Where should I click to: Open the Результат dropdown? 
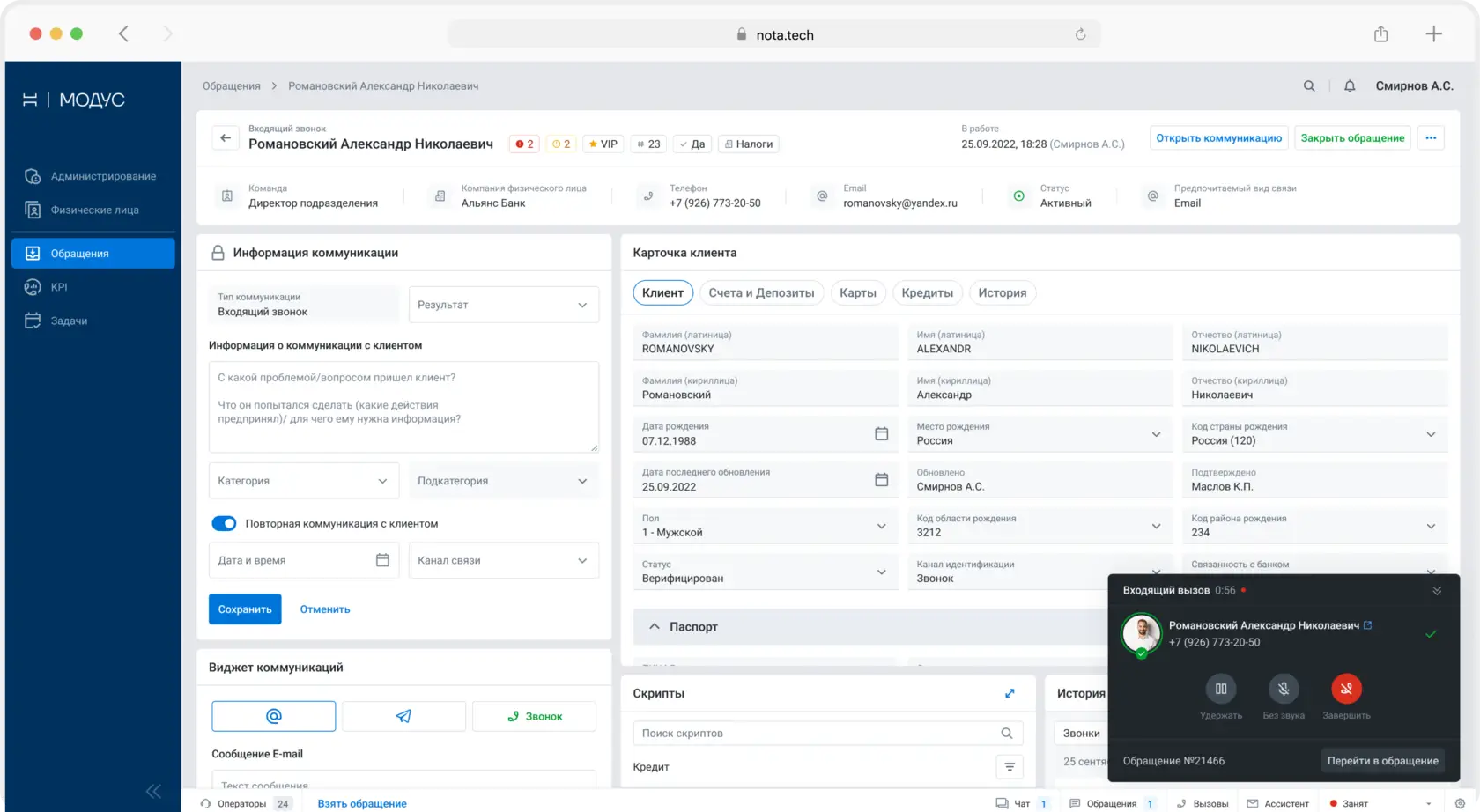(504, 305)
